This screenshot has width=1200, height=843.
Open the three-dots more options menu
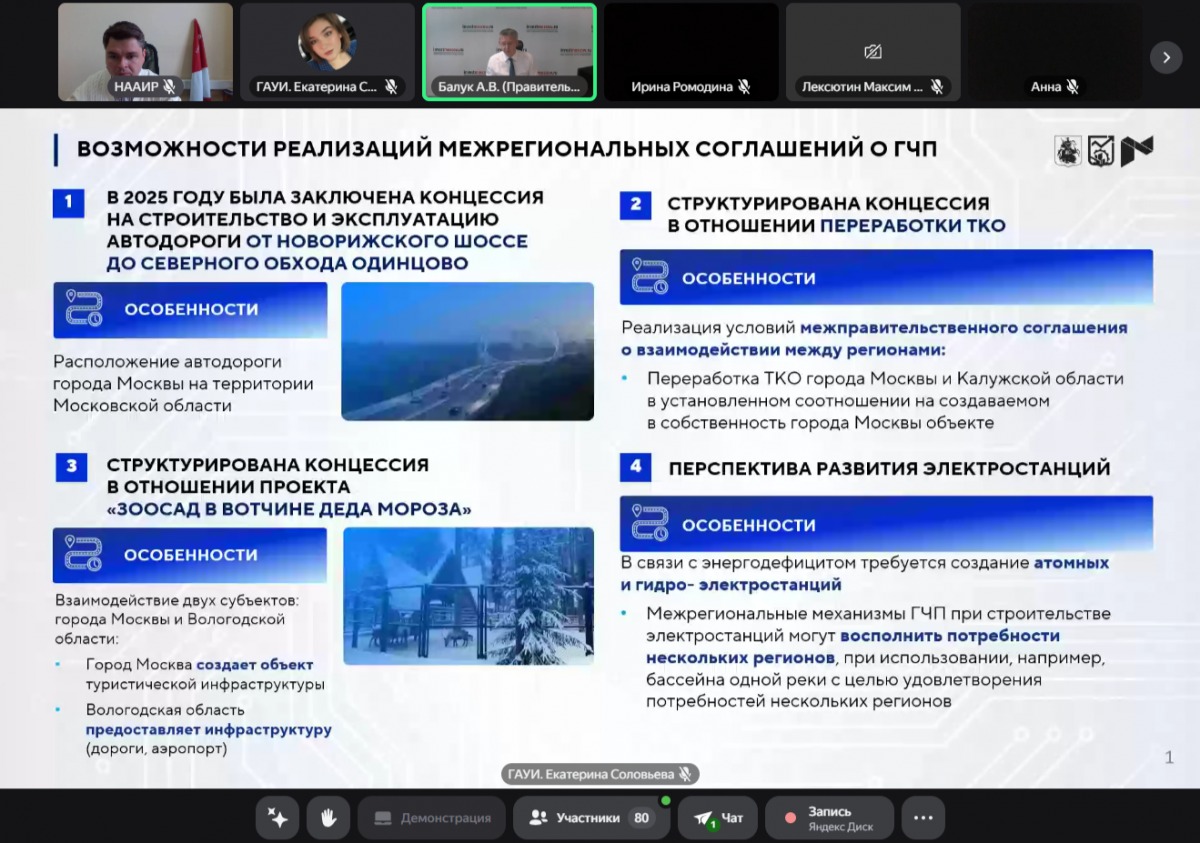(x=923, y=818)
